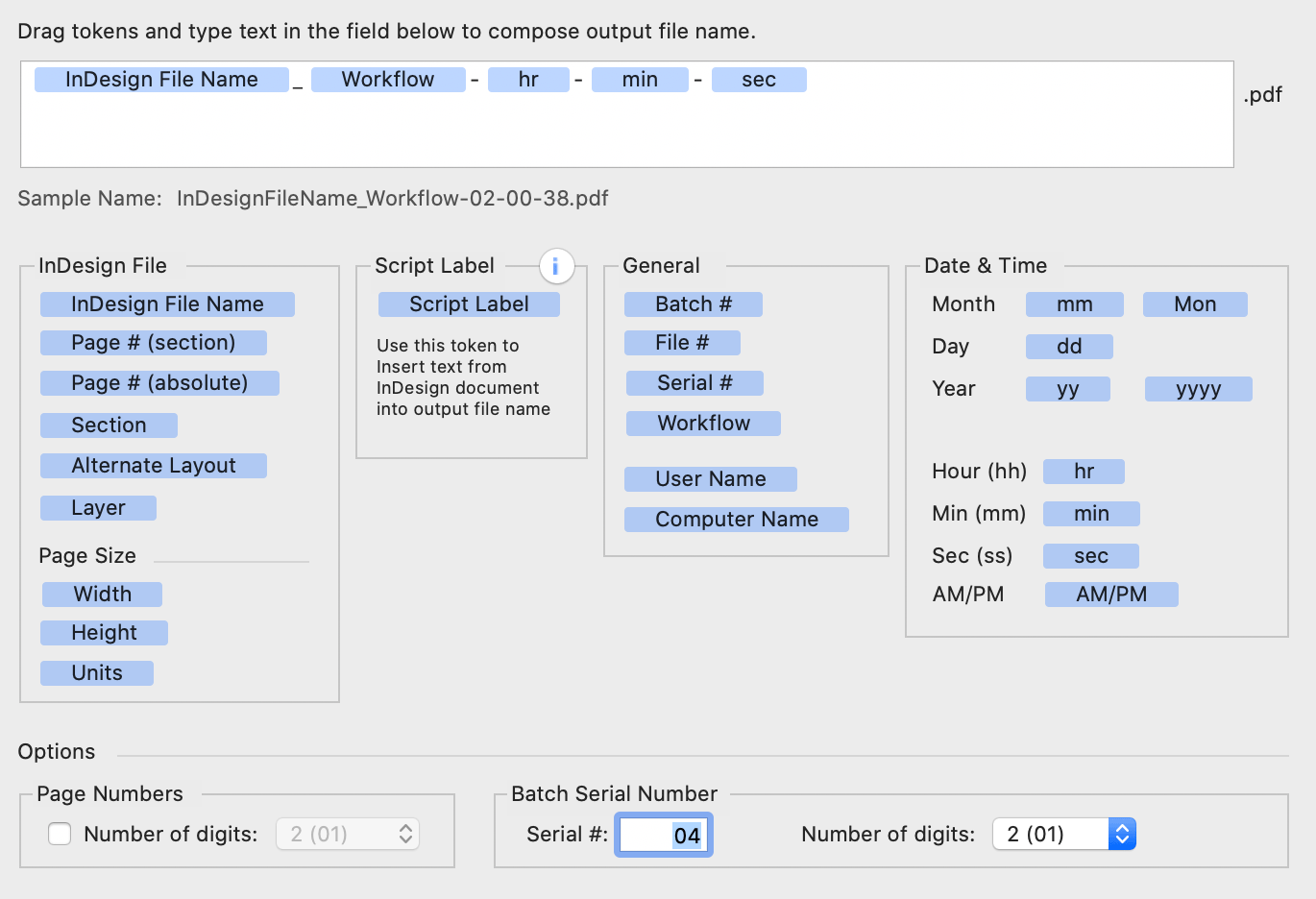
Task: Click the sec token in the filename field
Action: point(759,79)
